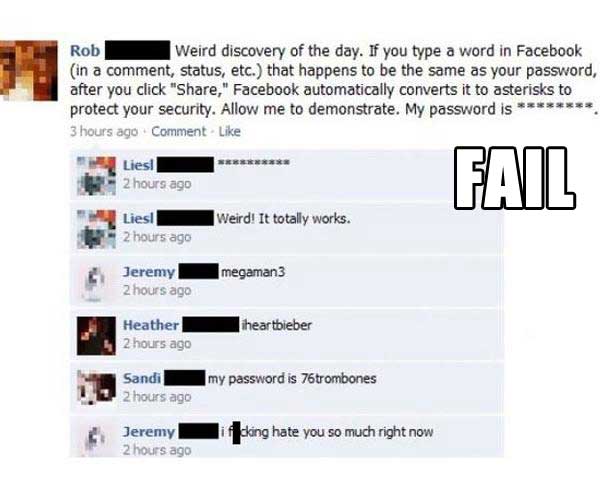Open Rob's pixelated profile picture
Screen dimensions: 600x500
click(x=29, y=71)
